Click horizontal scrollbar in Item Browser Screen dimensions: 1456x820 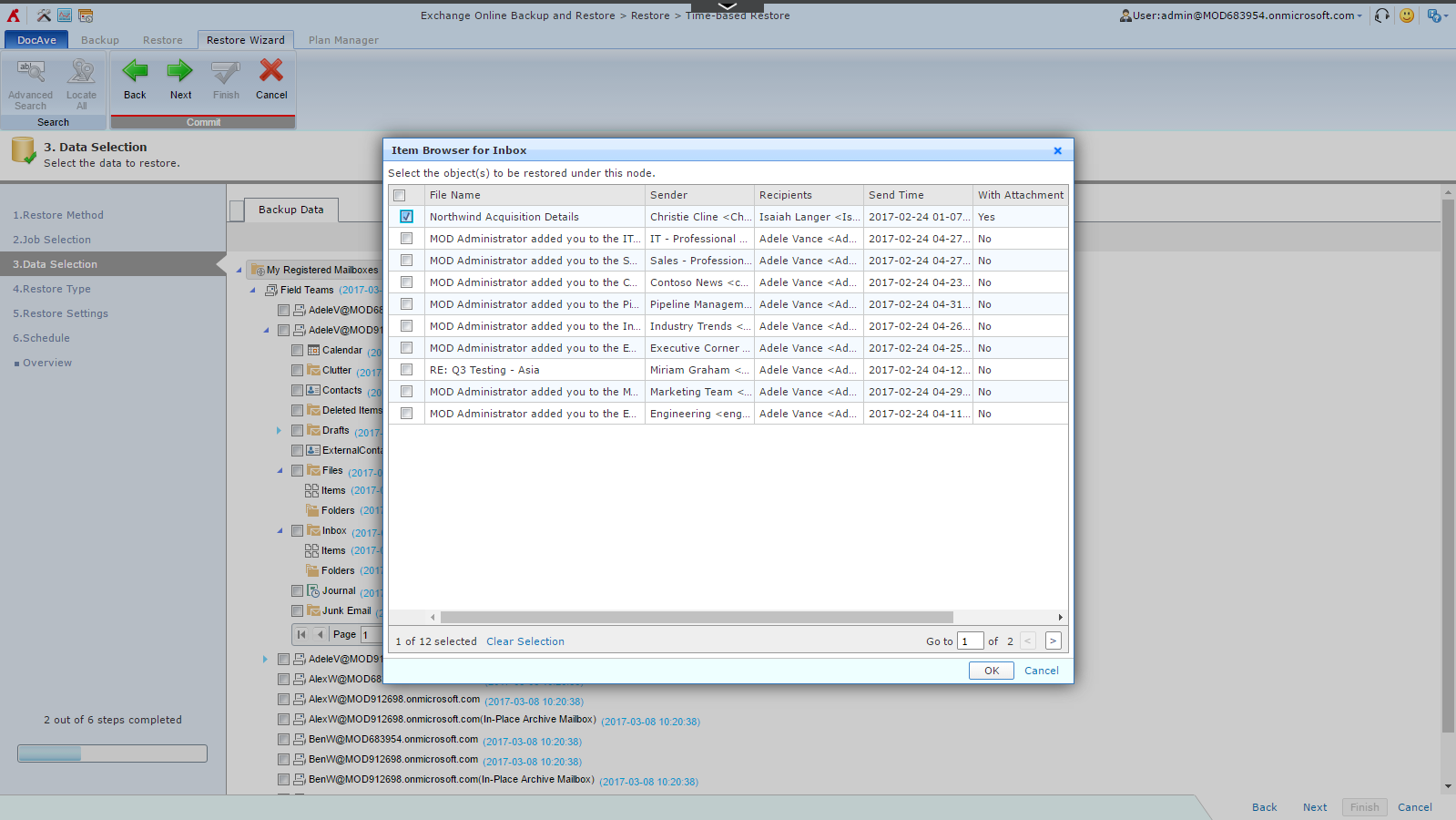coord(697,617)
